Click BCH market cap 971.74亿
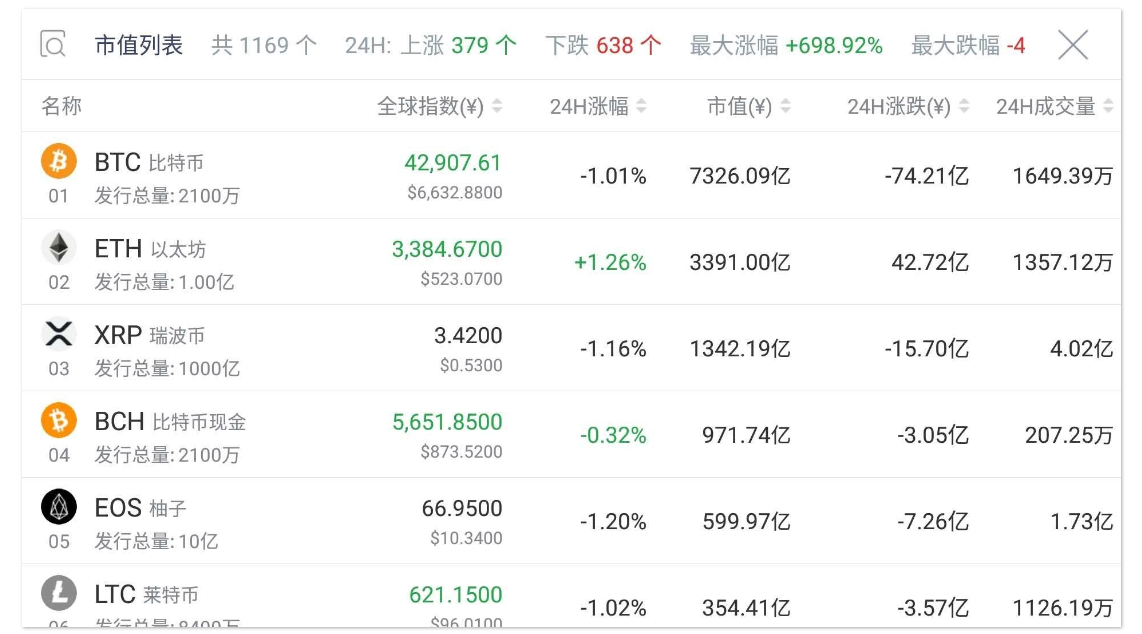 (x=747, y=435)
